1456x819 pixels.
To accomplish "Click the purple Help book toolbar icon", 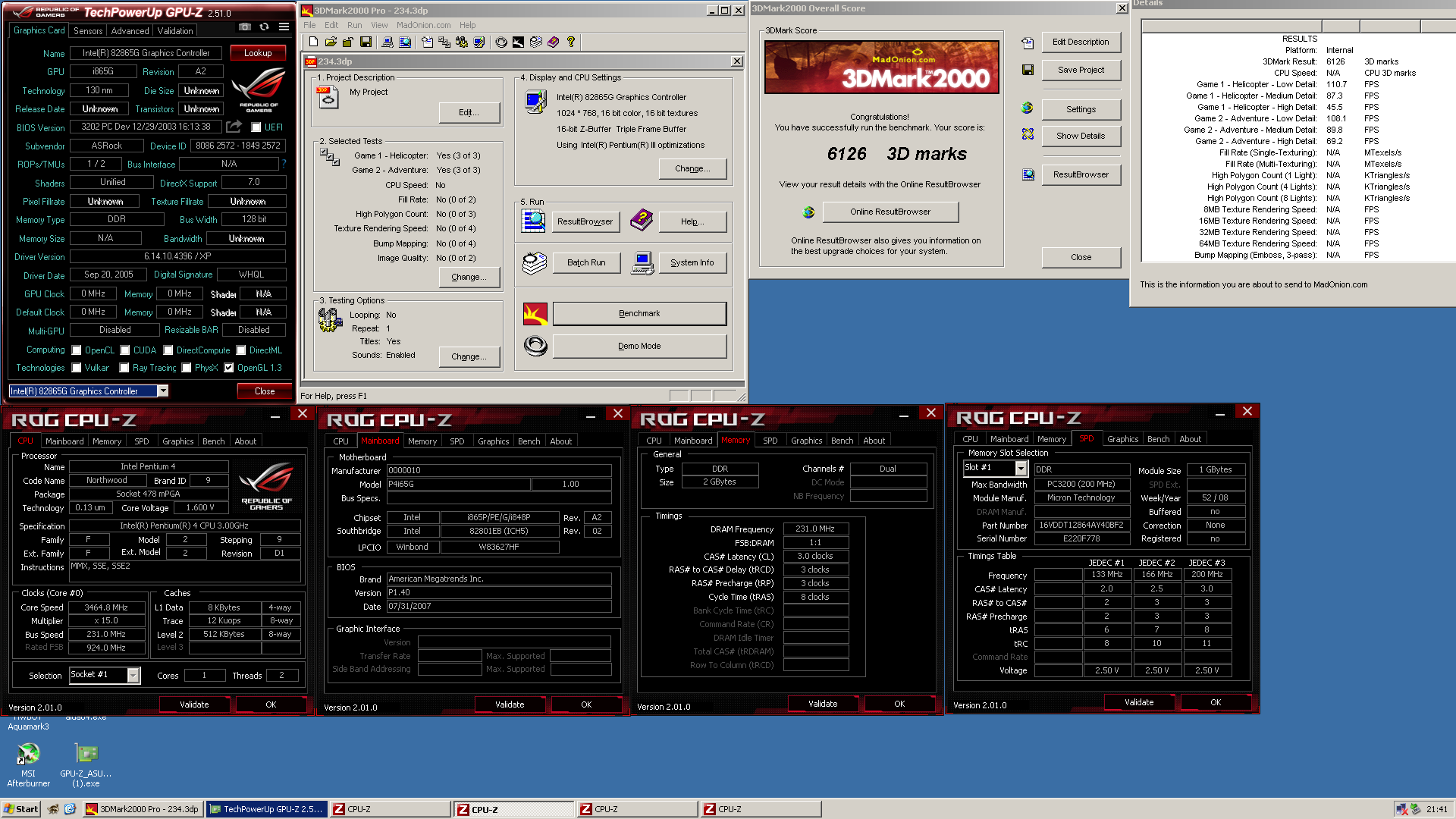I will click(554, 42).
